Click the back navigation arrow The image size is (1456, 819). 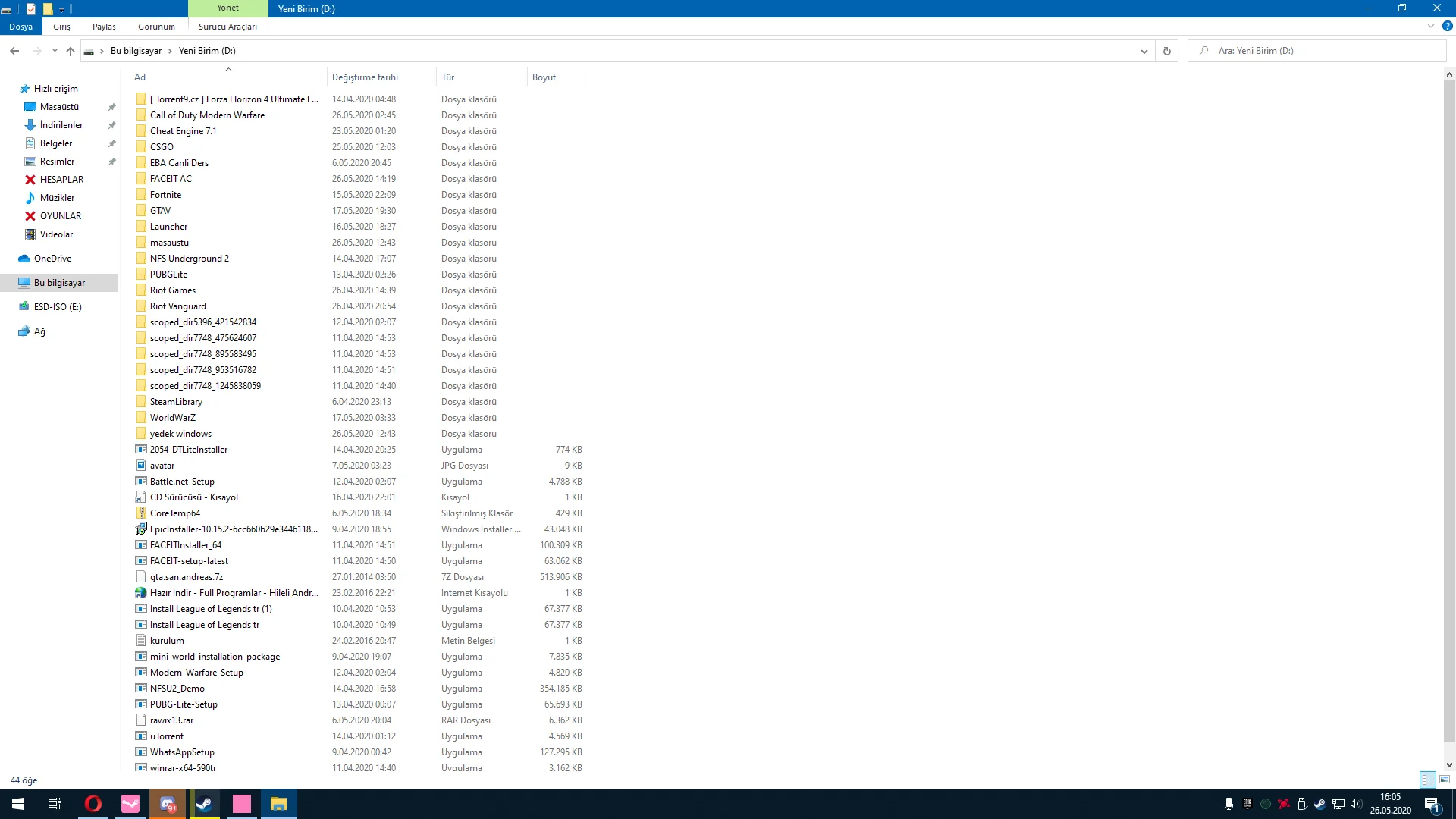14,51
